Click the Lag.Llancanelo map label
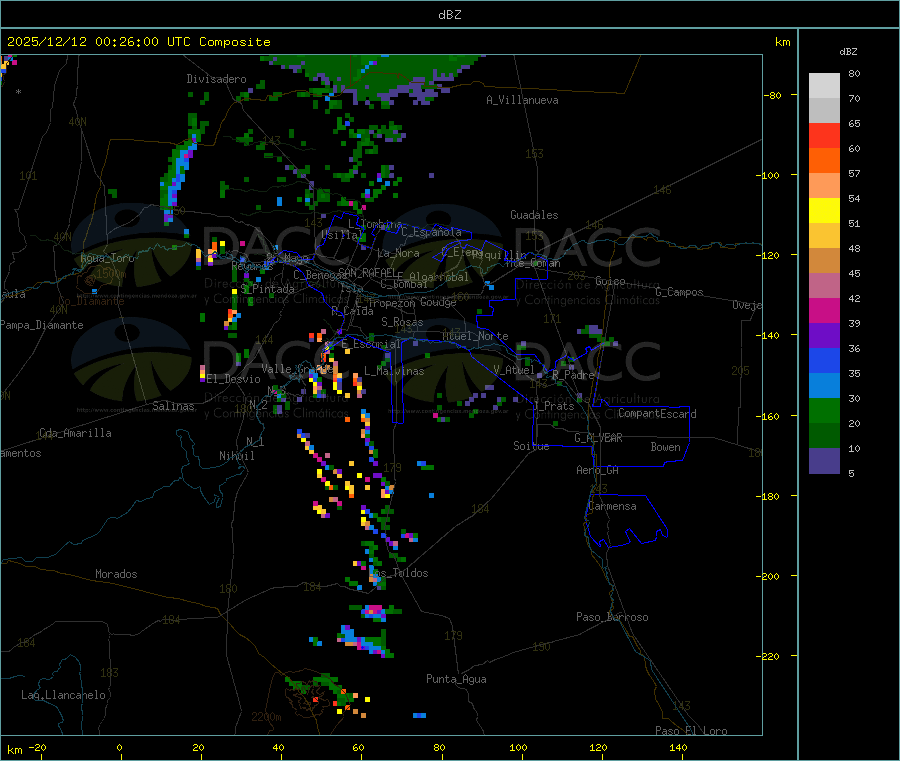This screenshot has height=761, width=900. [64, 695]
